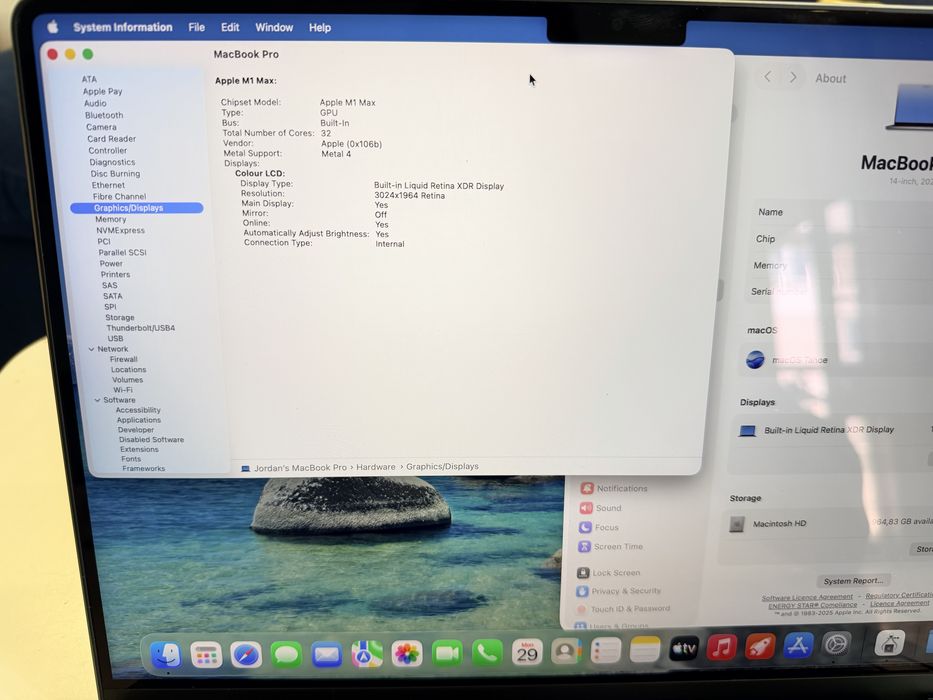Select Thunderbolt/USB4 in sidebar

140,328
